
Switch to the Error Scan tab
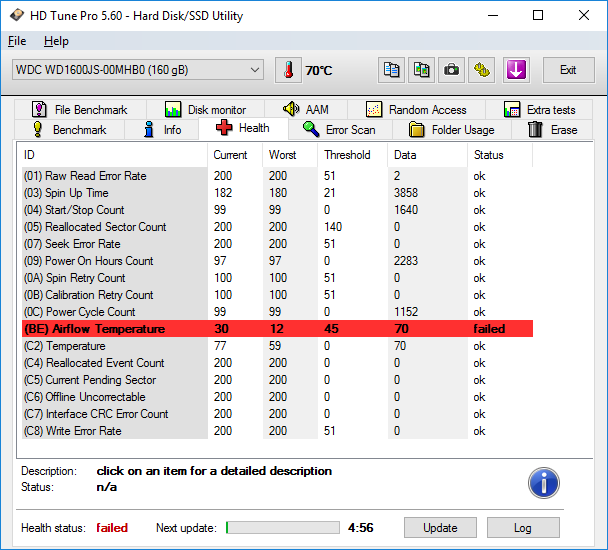click(340, 130)
